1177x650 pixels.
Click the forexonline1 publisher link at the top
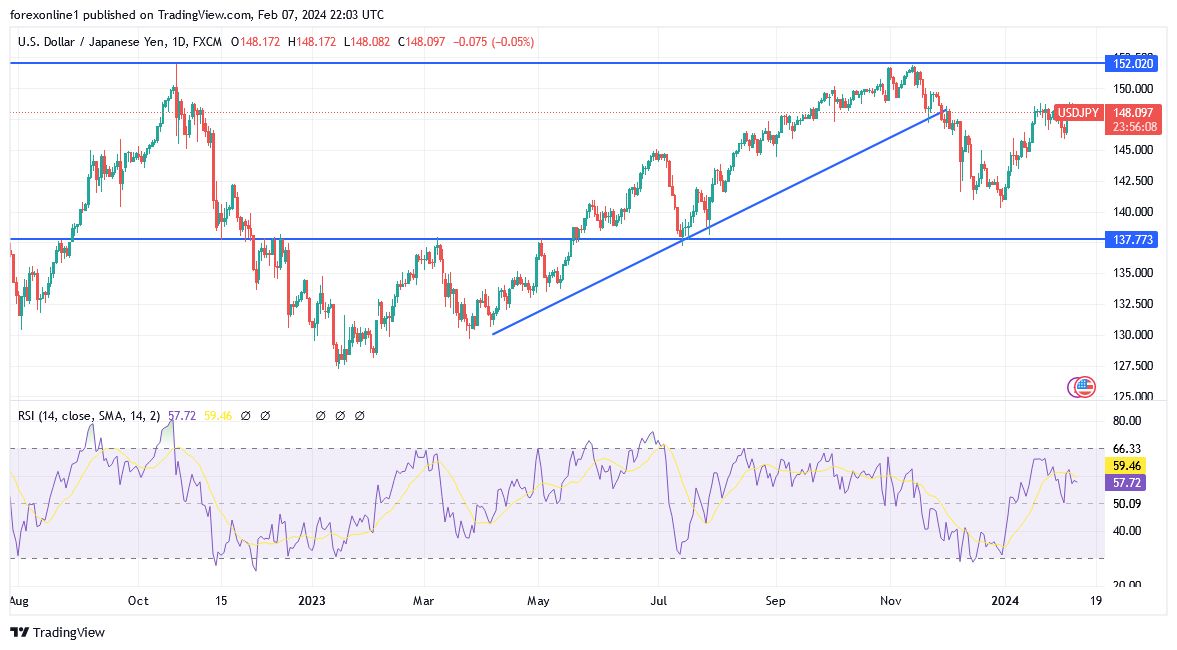pos(42,15)
